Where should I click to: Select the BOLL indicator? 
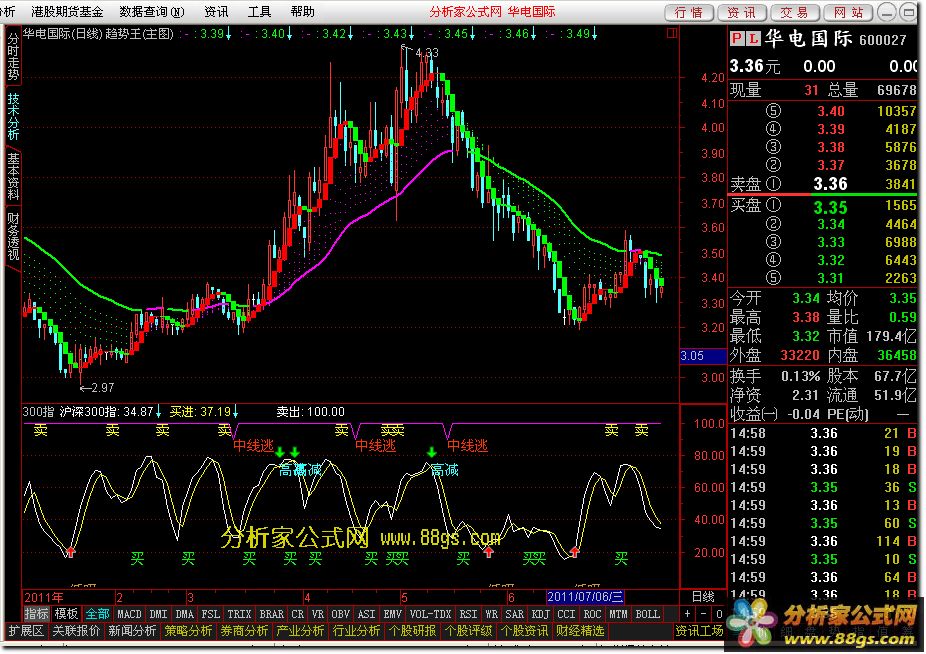coord(647,614)
